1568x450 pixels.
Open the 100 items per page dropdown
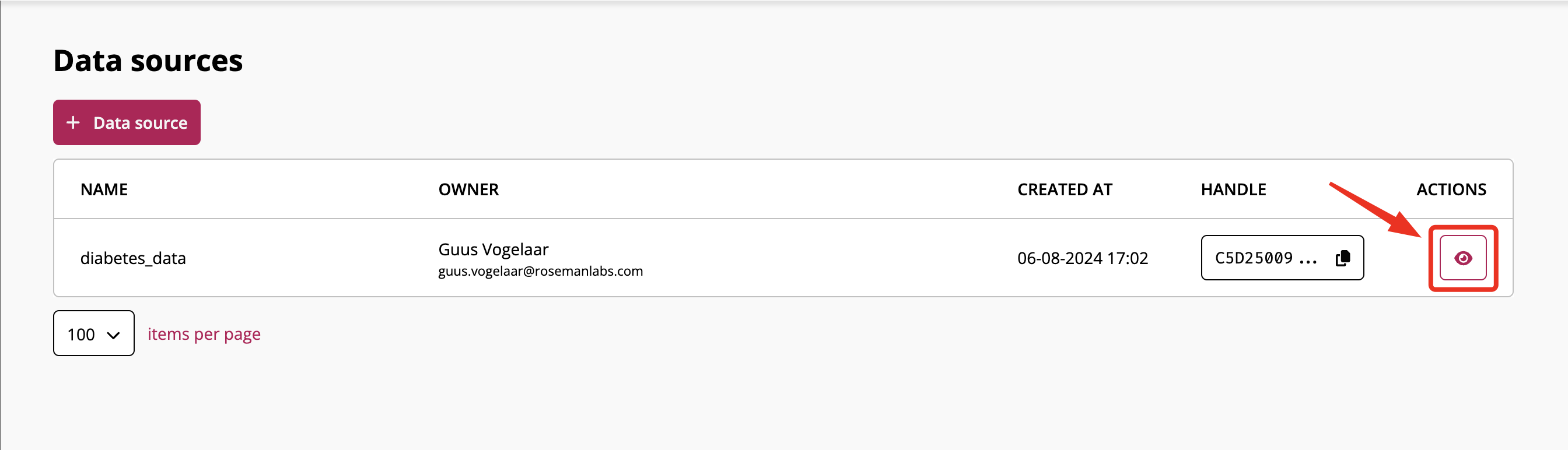coord(94,333)
